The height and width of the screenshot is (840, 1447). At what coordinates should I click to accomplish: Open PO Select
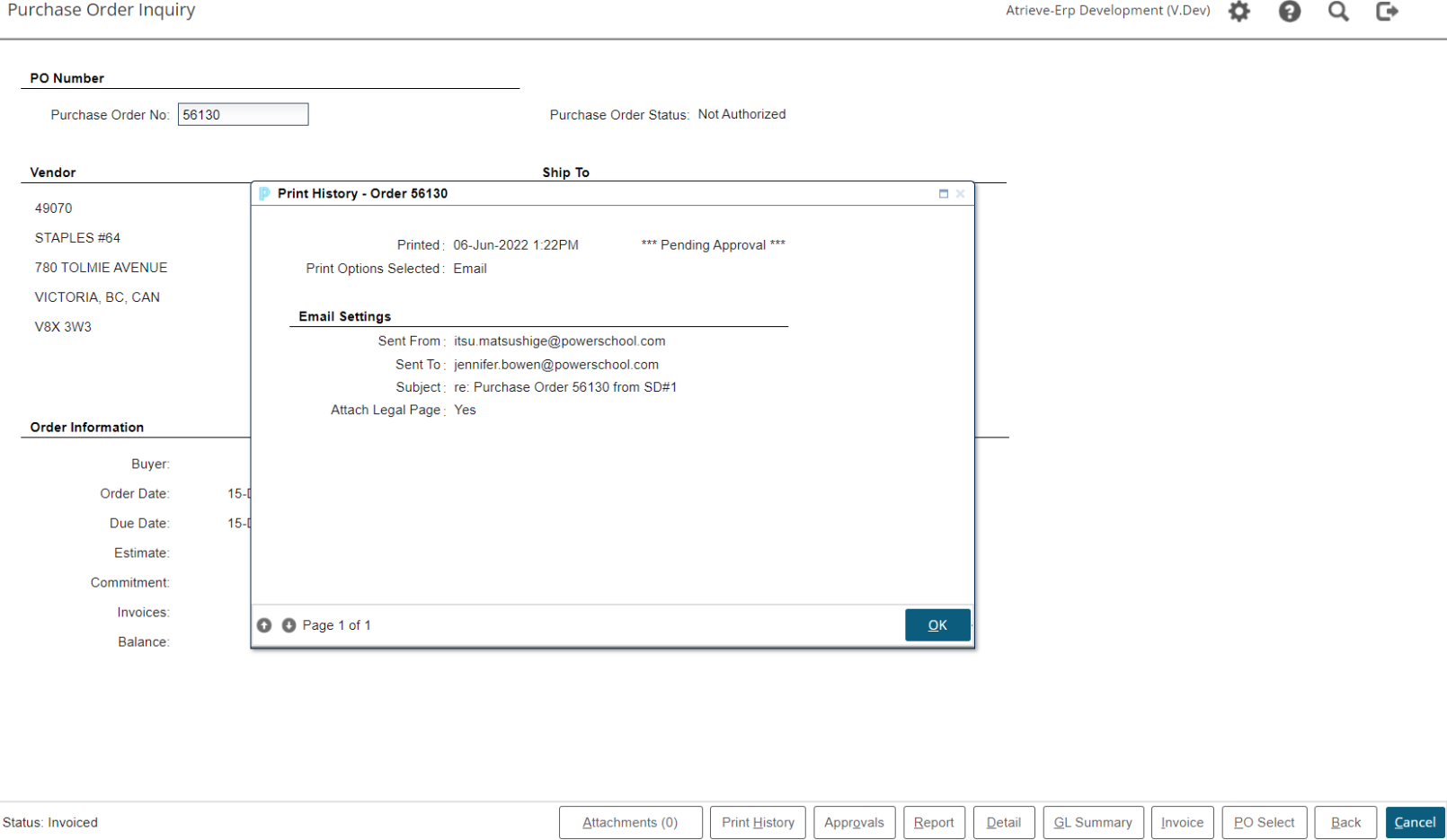click(1264, 823)
